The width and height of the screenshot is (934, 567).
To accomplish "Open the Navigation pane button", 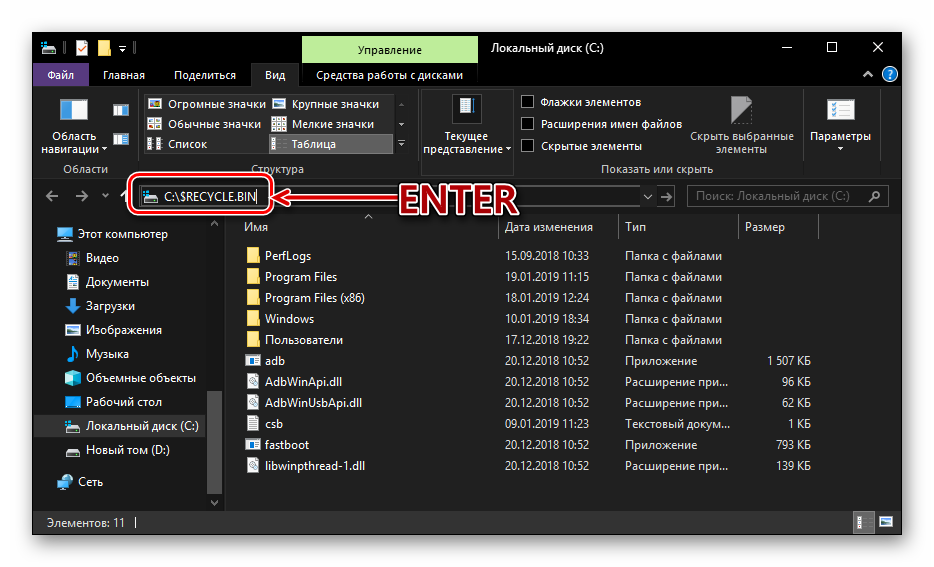I will (74, 126).
